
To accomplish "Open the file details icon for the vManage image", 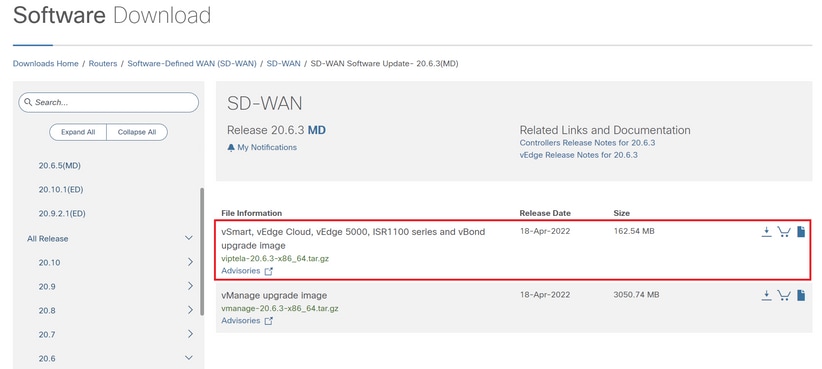I will 801,296.
